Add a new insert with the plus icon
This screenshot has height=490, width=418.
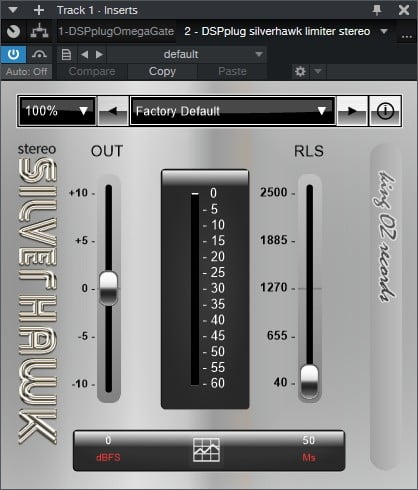[39, 10]
